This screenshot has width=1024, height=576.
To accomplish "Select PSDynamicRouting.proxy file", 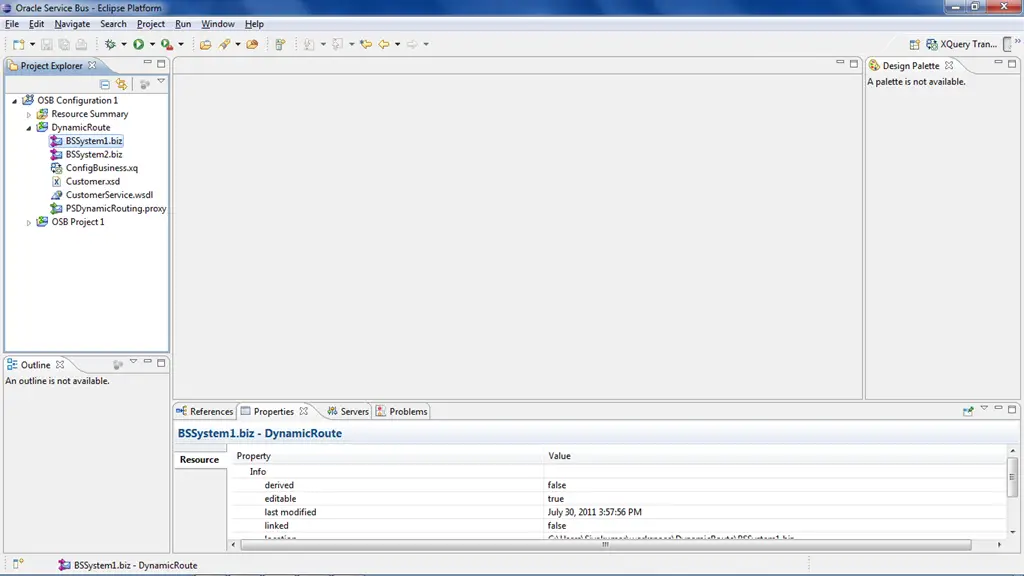I will point(116,209).
